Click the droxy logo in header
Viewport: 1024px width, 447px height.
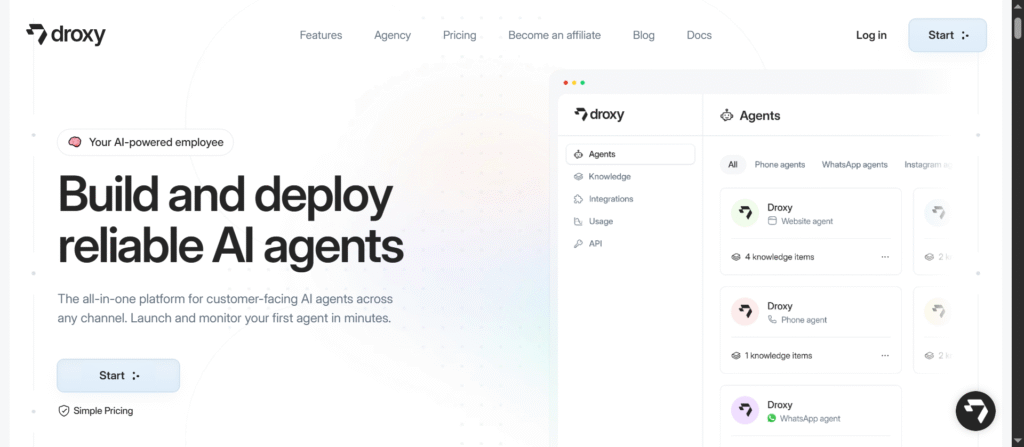(x=66, y=35)
